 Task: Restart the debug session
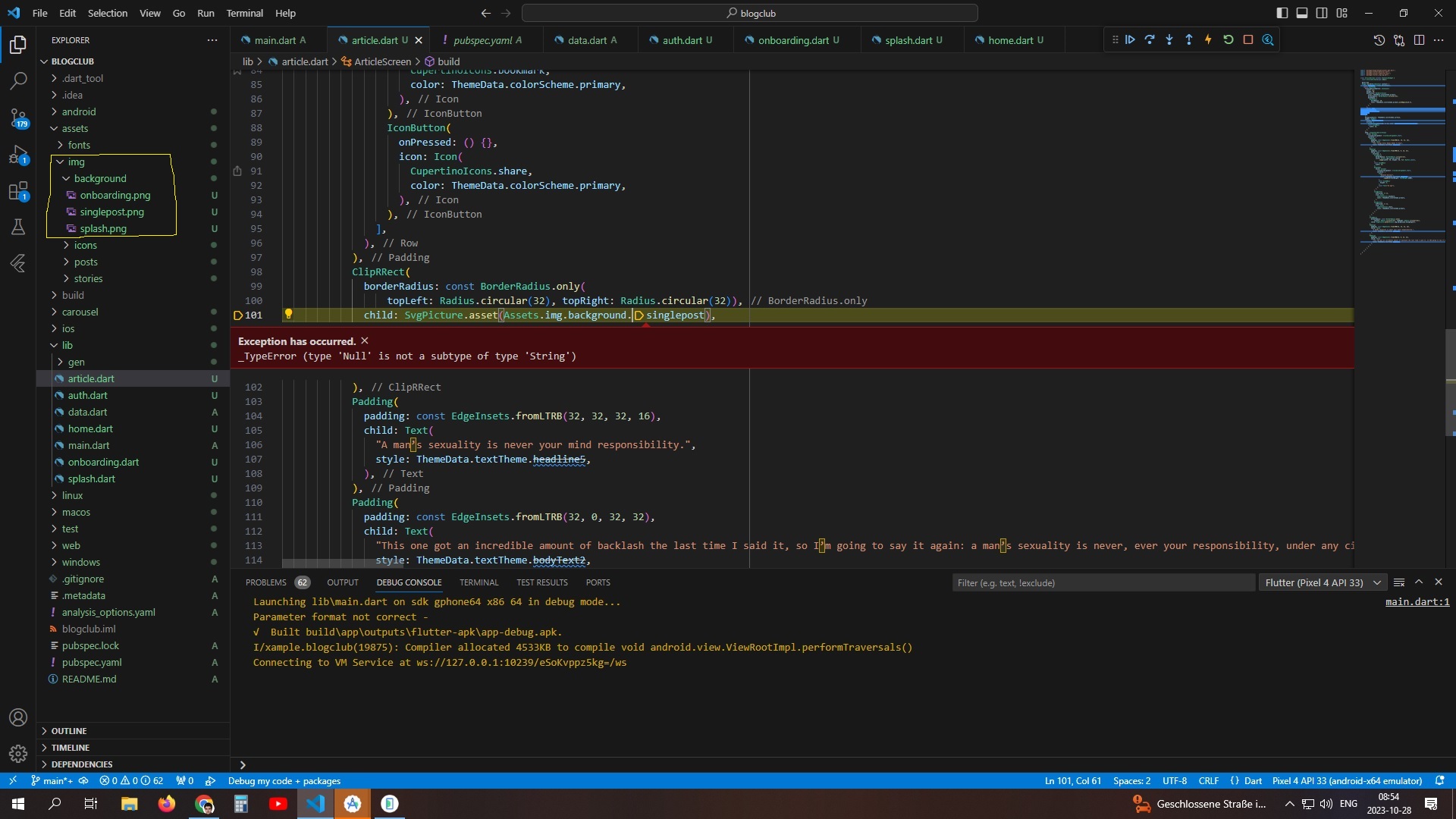tap(1228, 40)
